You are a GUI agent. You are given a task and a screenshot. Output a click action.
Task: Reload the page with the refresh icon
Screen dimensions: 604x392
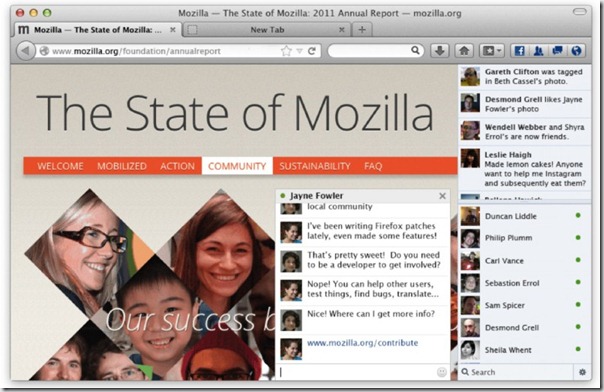coord(312,51)
